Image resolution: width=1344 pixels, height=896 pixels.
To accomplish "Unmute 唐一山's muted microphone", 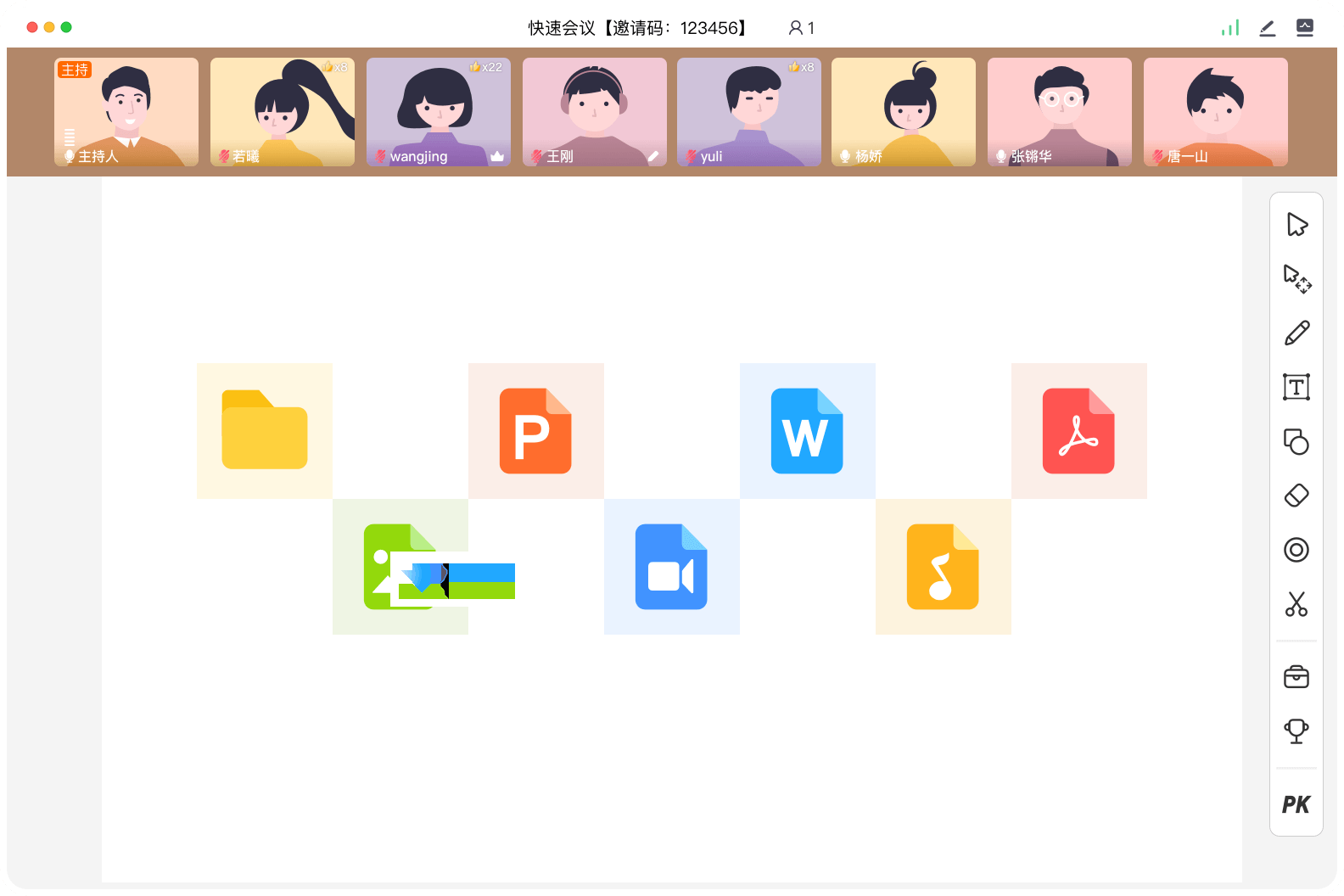I will (x=1158, y=156).
